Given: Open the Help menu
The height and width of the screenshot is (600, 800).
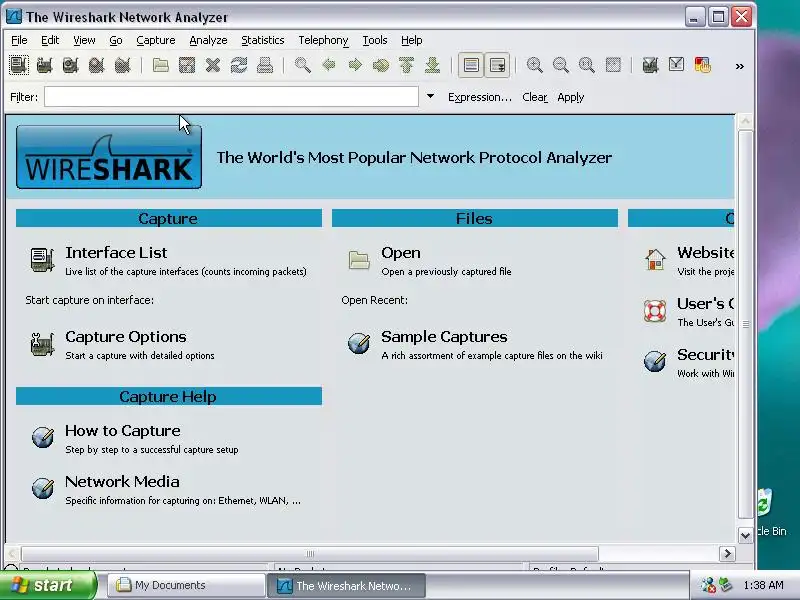Looking at the screenshot, I should tap(411, 40).
